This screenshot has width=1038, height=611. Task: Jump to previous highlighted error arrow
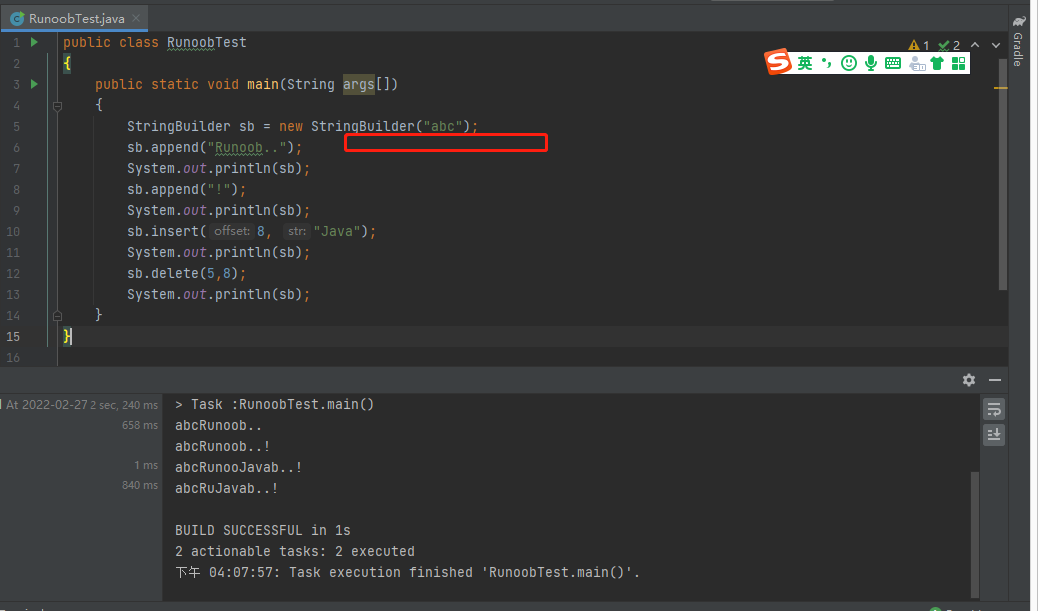coord(975,45)
